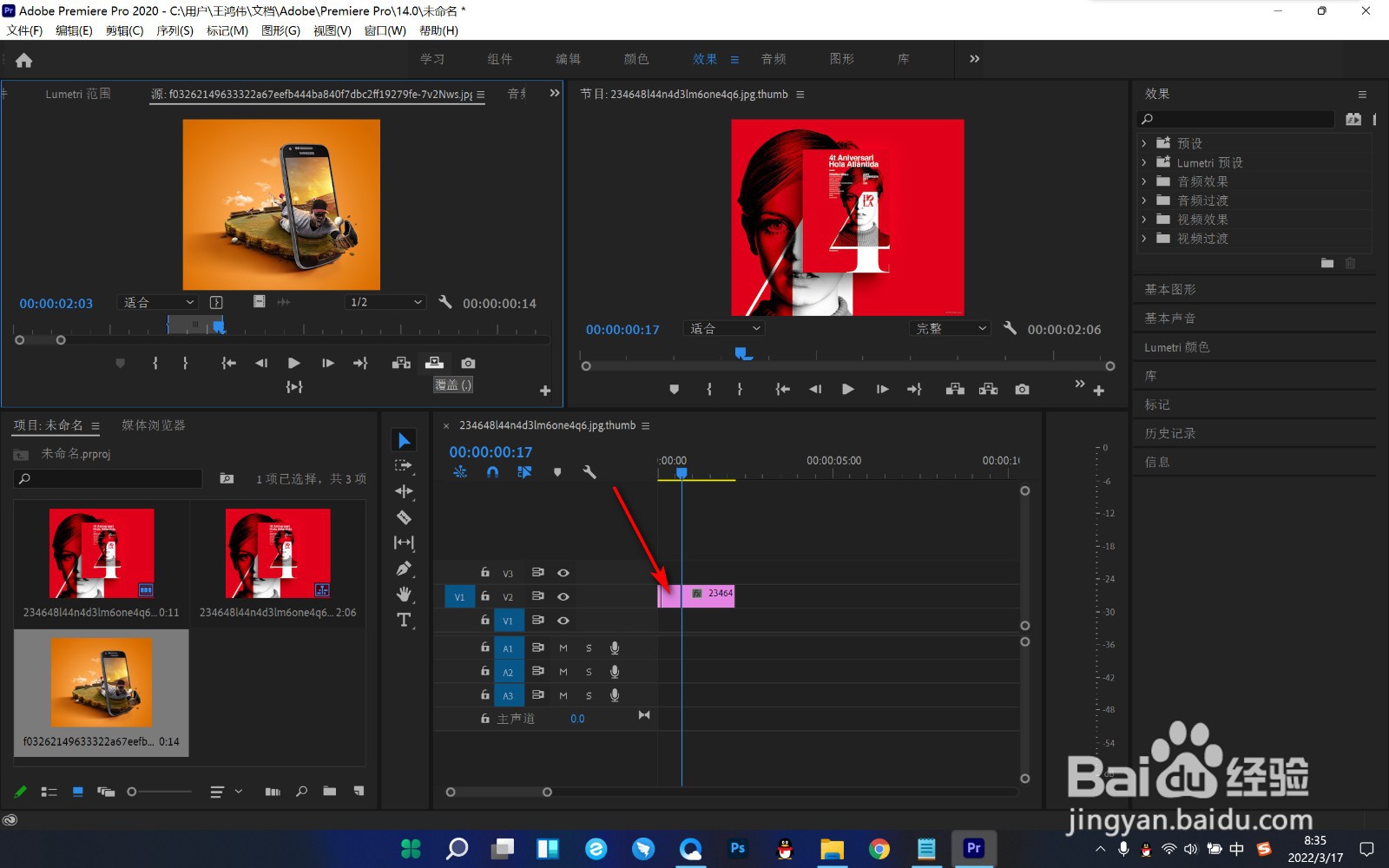Open Source monitor settings wrench

(445, 302)
